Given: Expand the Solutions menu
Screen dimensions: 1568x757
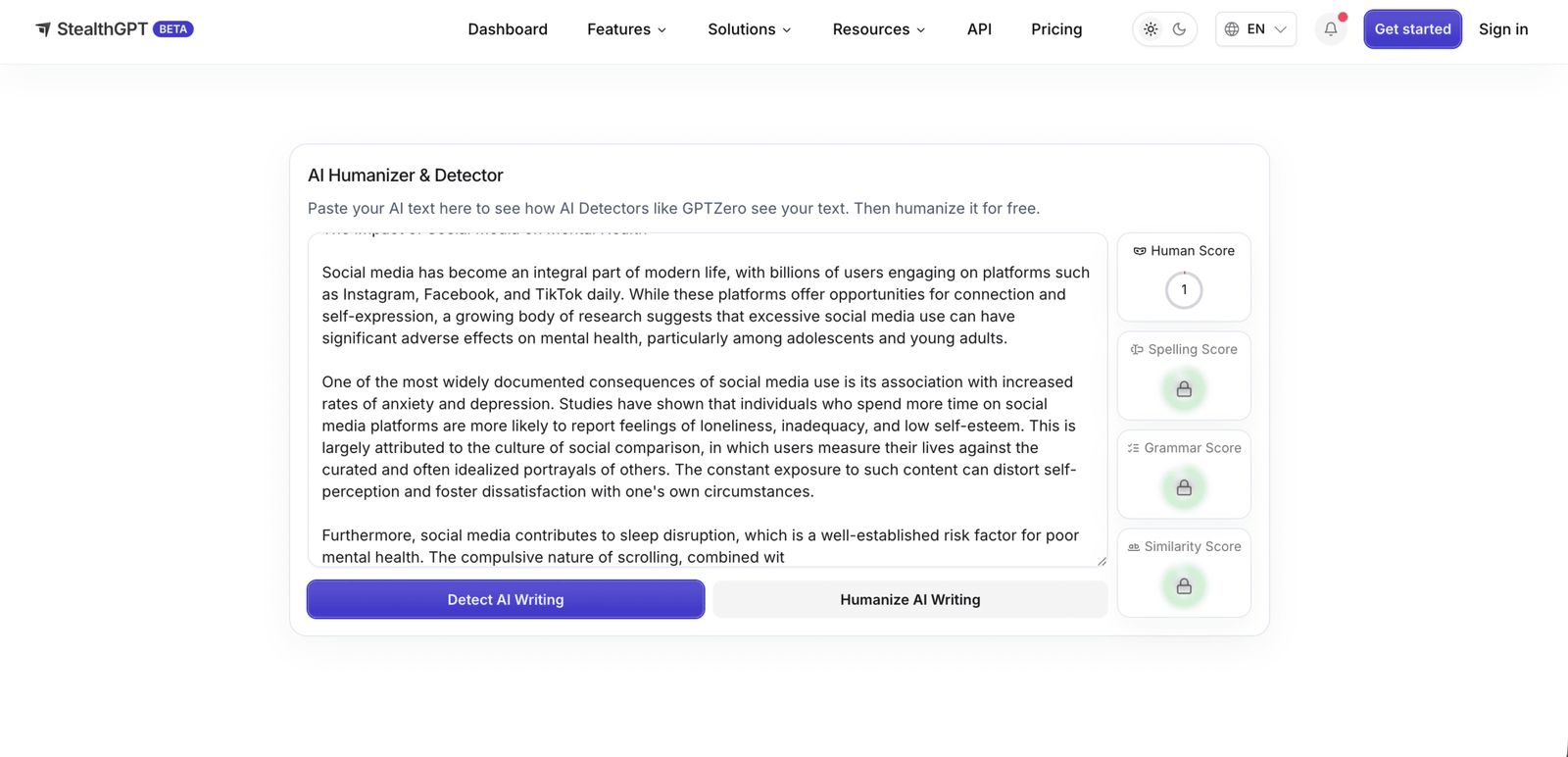Looking at the screenshot, I should pyautogui.click(x=750, y=29).
